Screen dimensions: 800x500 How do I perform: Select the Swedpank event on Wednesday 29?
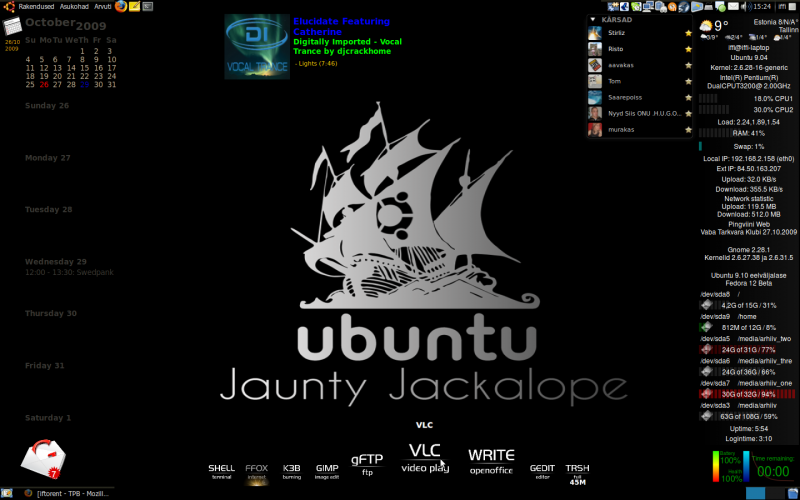point(69,272)
